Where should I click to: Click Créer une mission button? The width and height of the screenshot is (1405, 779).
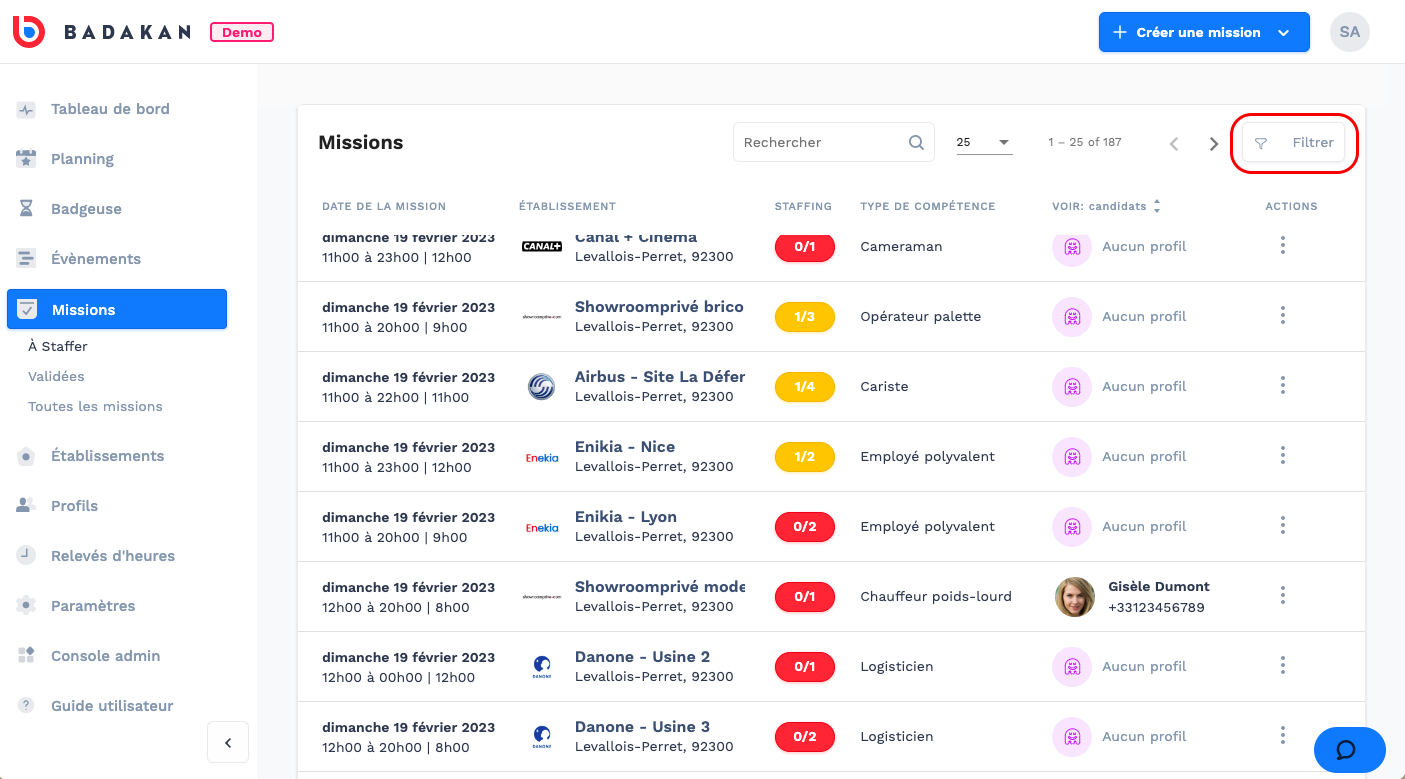1204,32
